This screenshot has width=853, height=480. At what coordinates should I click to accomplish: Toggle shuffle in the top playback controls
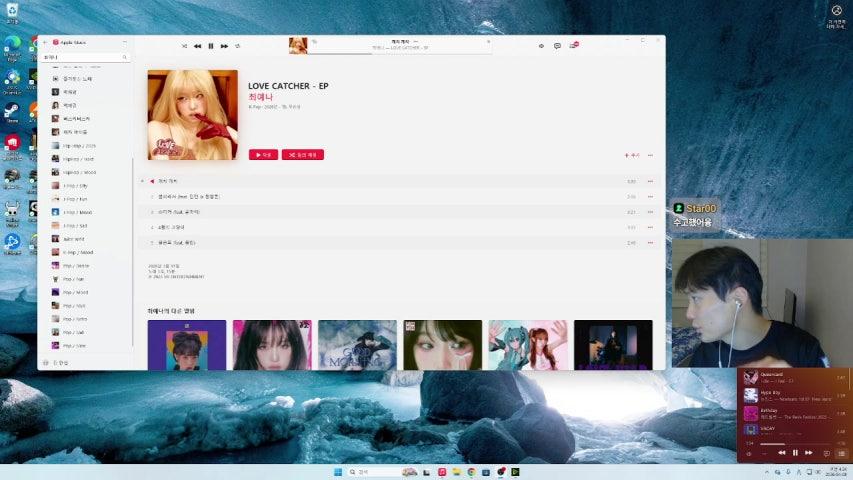(x=184, y=46)
